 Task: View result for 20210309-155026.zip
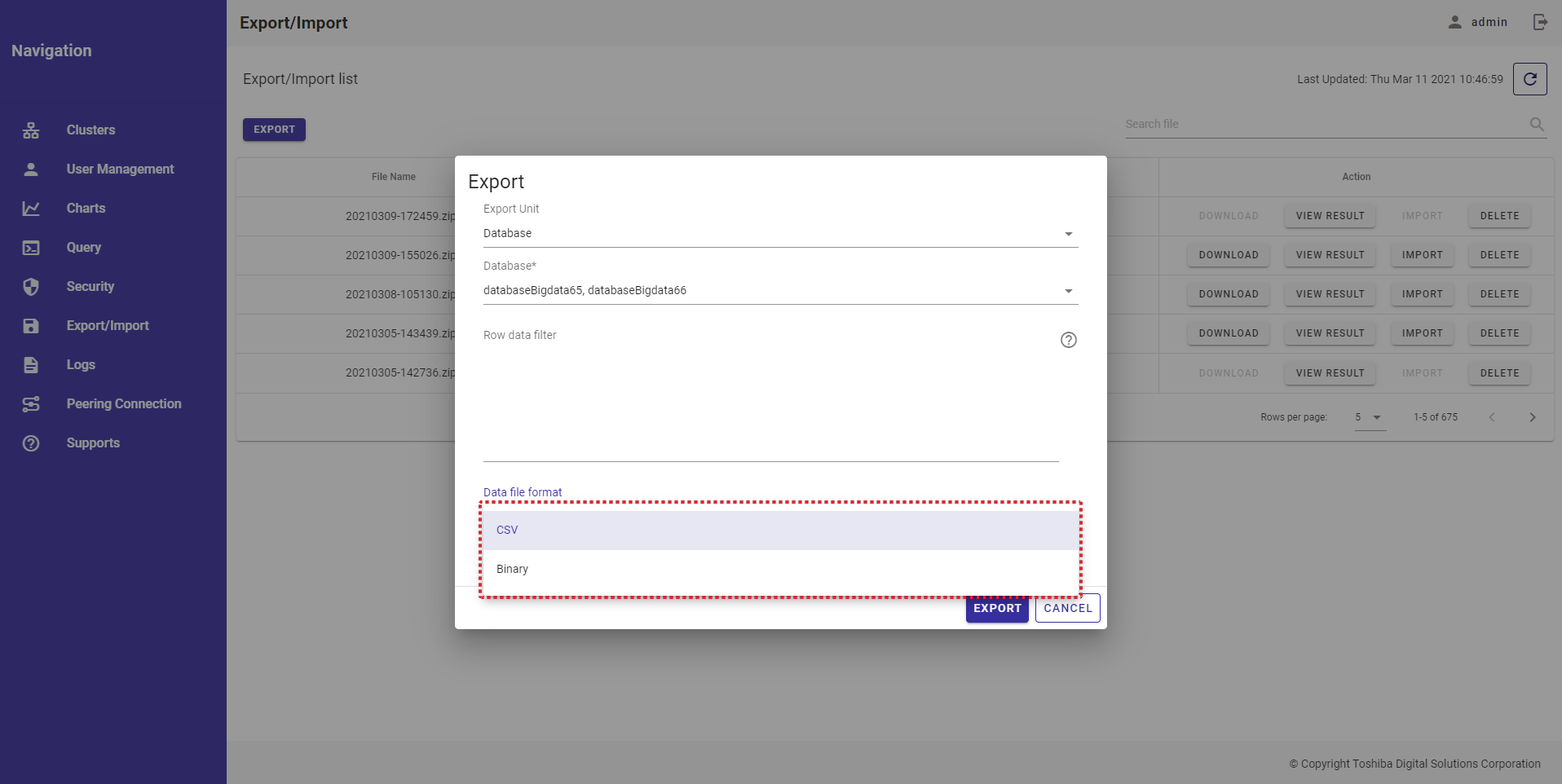1330,255
